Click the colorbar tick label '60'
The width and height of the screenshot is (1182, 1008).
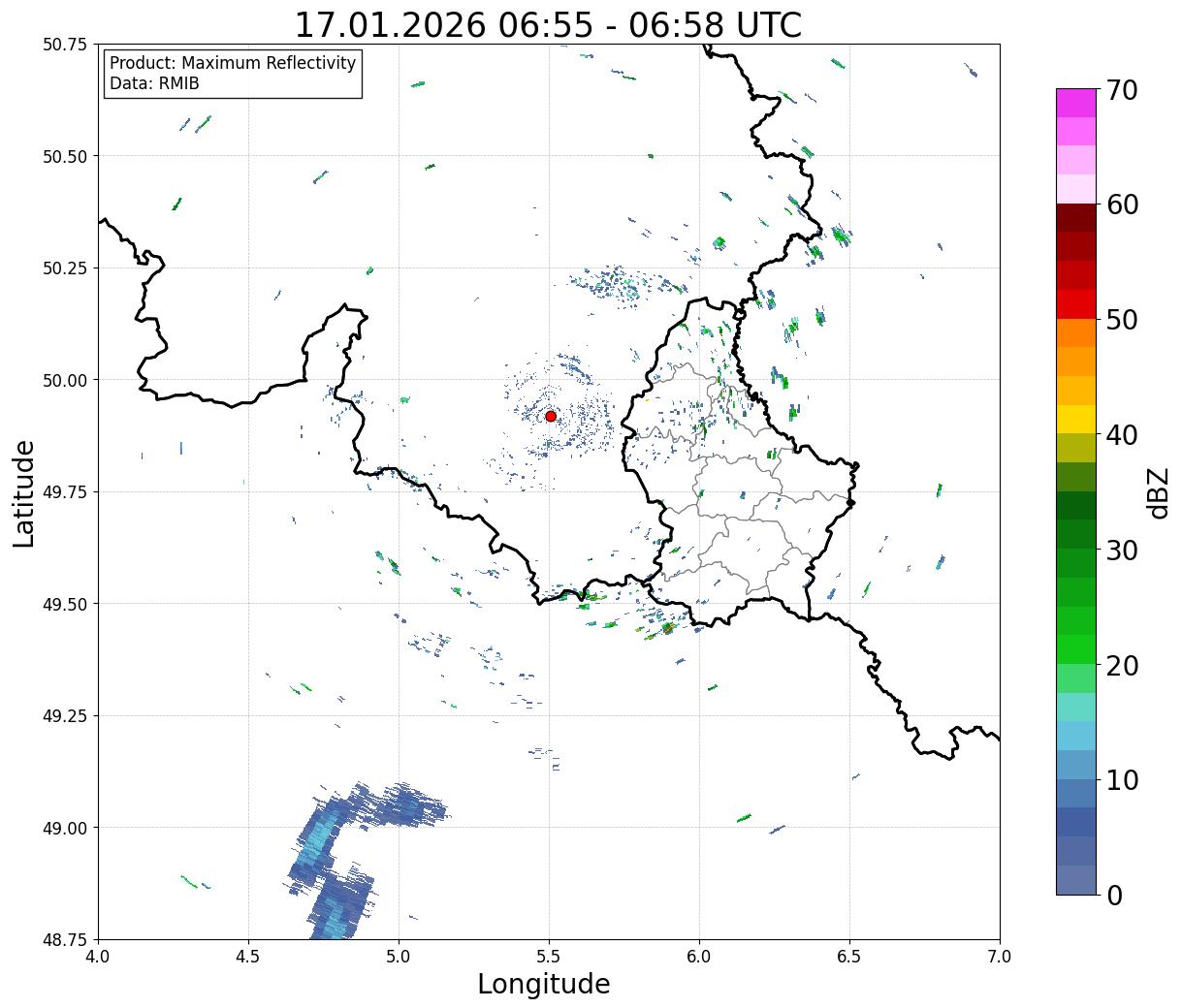[1122, 205]
